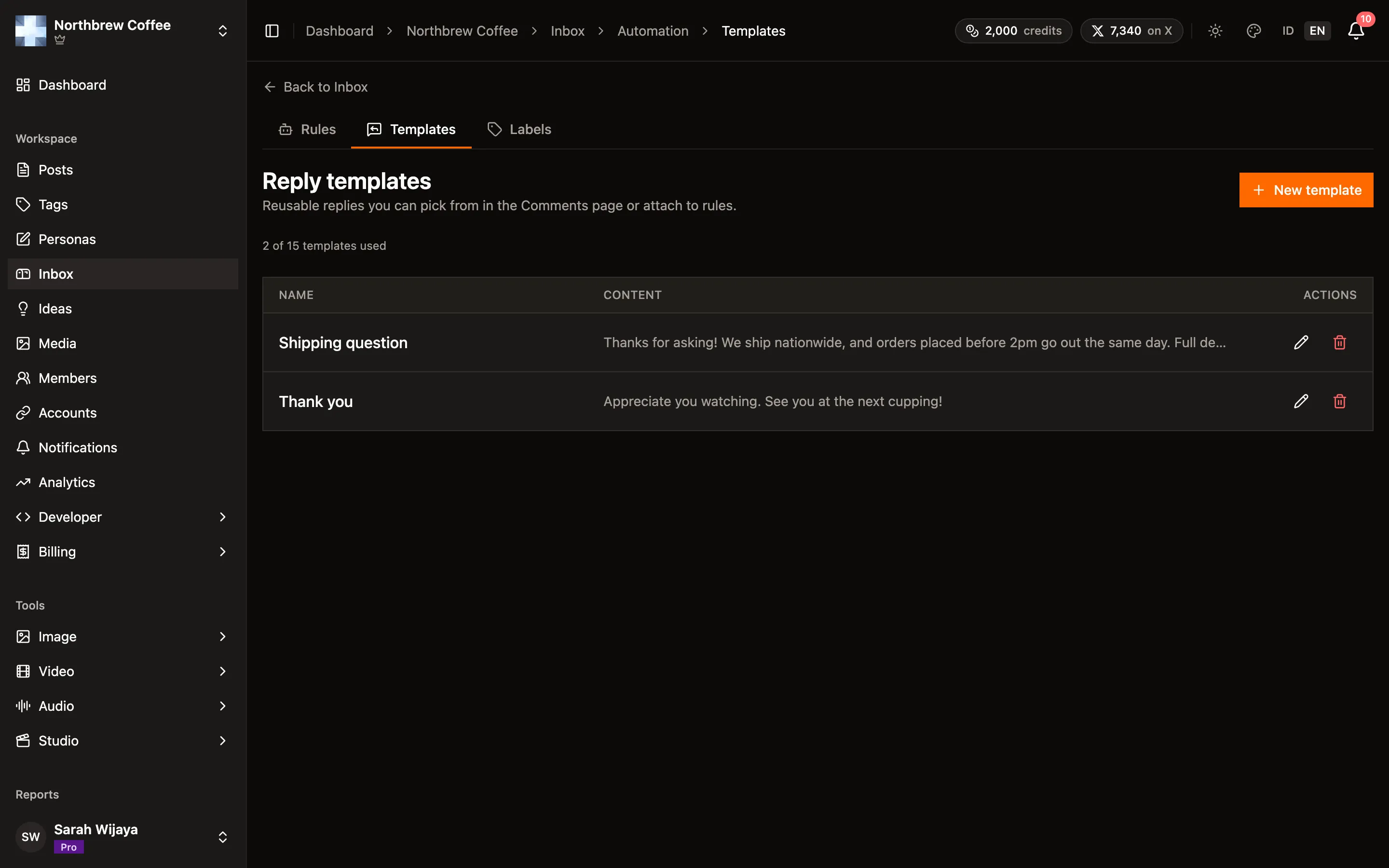Switch language to EN

click(1317, 31)
